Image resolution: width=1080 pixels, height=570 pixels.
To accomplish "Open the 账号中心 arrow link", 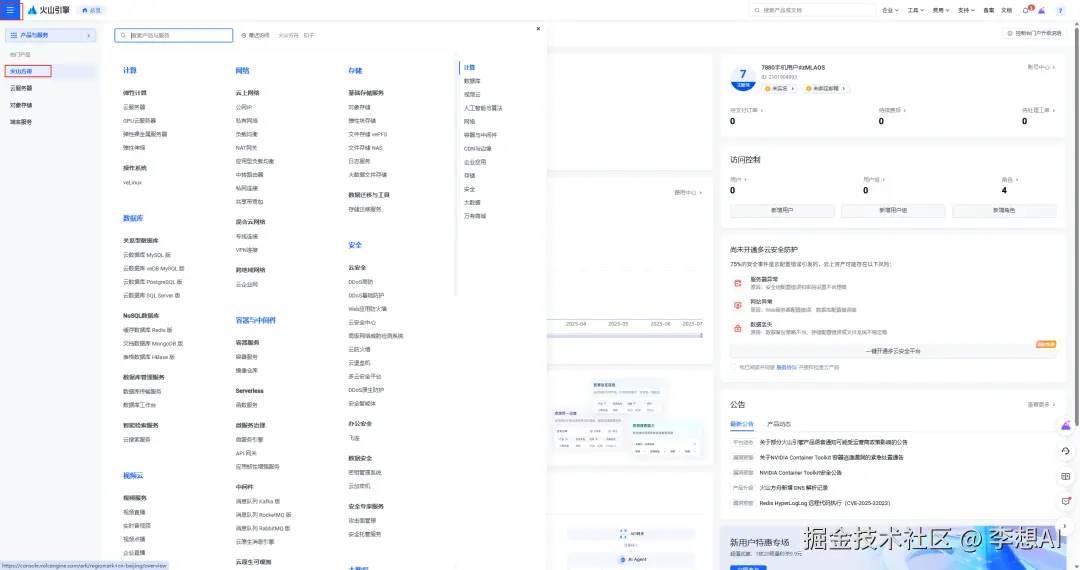I will (x=1041, y=67).
